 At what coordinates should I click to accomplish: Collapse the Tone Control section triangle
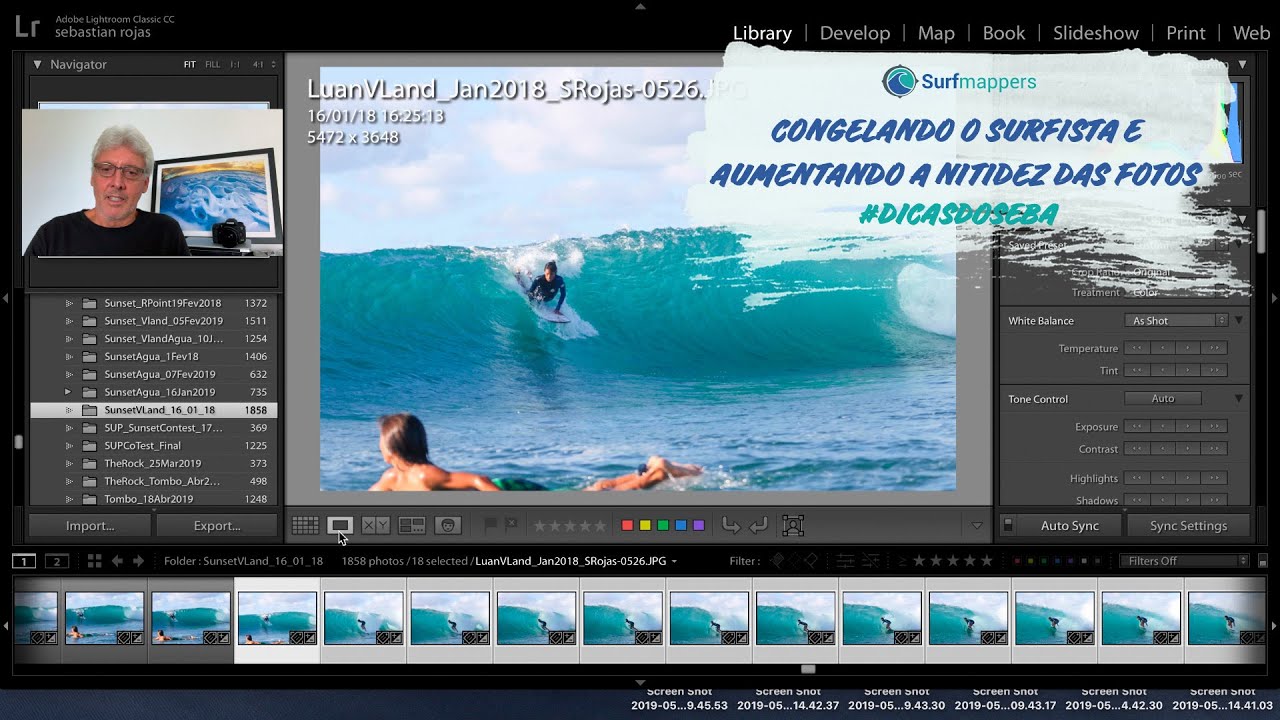coord(1239,398)
